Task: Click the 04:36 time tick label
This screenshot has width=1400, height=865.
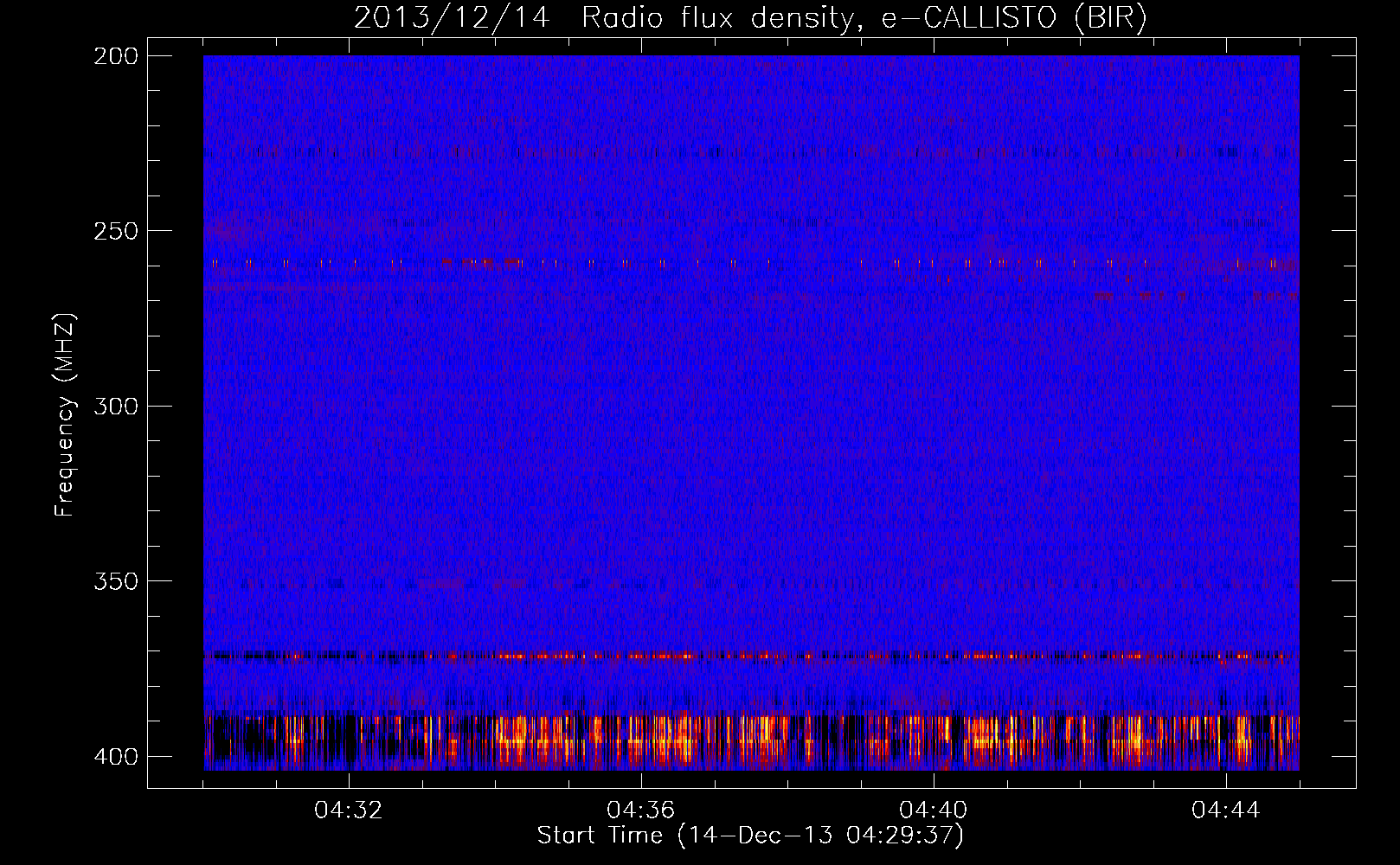Action: (x=641, y=811)
